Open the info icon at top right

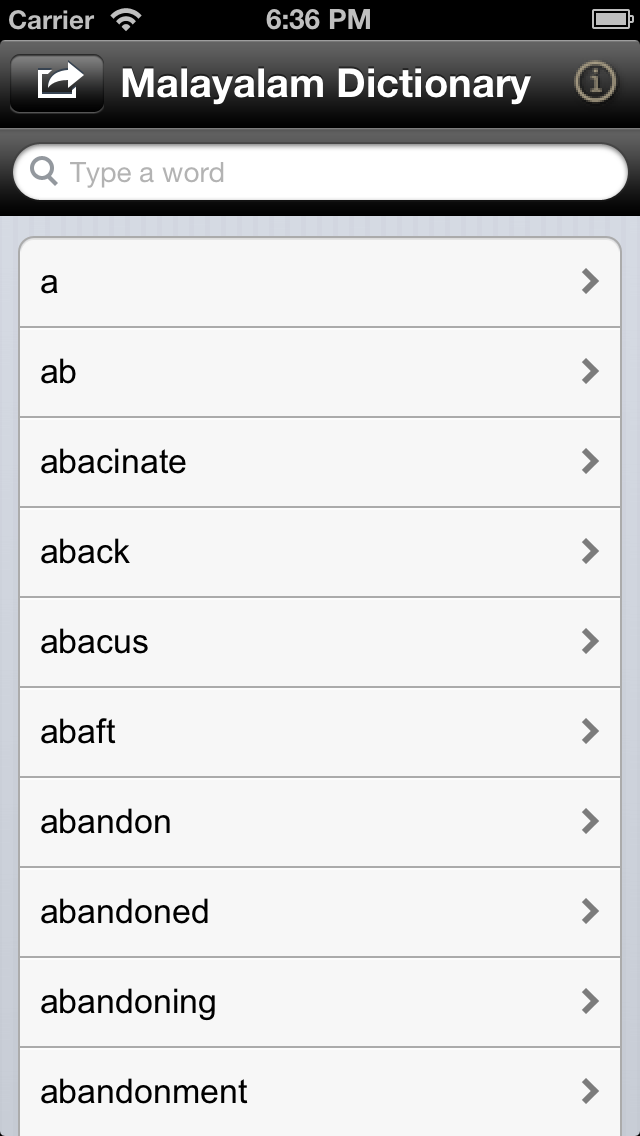click(595, 83)
